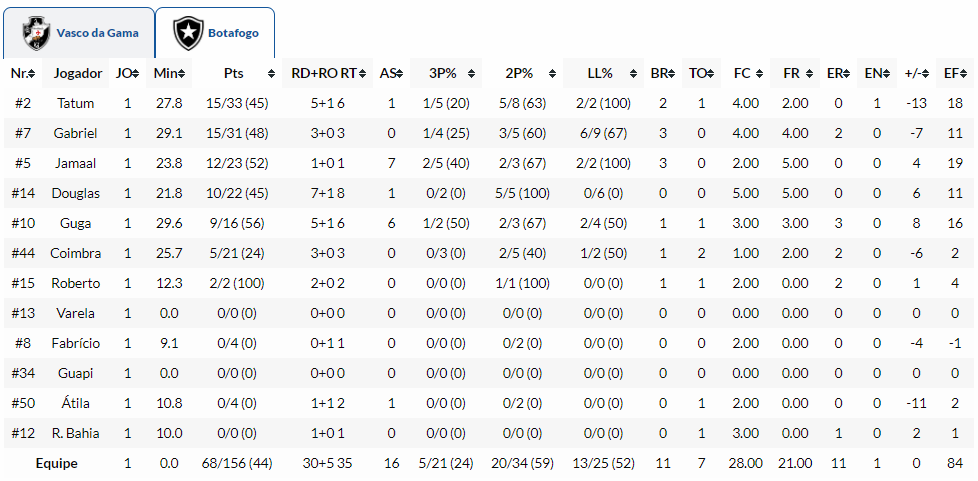The height and width of the screenshot is (481, 978).
Task: Click the Equipe totals row label
Action: [56, 463]
